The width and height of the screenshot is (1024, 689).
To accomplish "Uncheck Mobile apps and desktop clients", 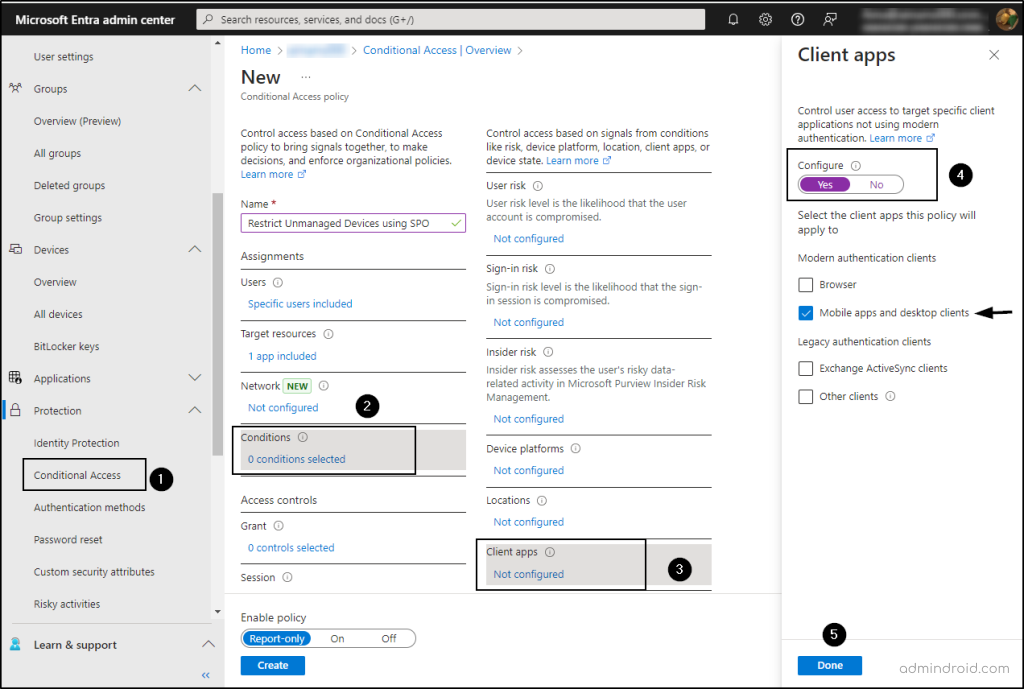I will point(806,313).
